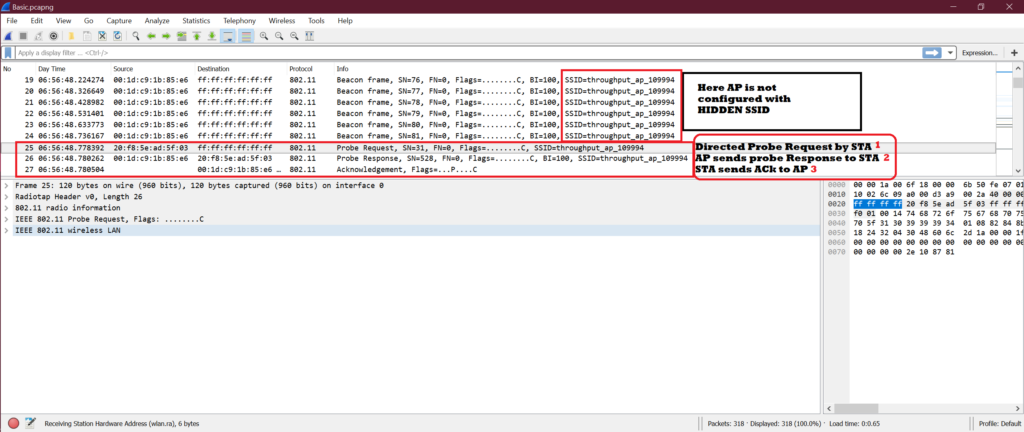Image resolution: width=1024 pixels, height=432 pixels.
Task: Open the Edit menu
Action: (x=37, y=21)
